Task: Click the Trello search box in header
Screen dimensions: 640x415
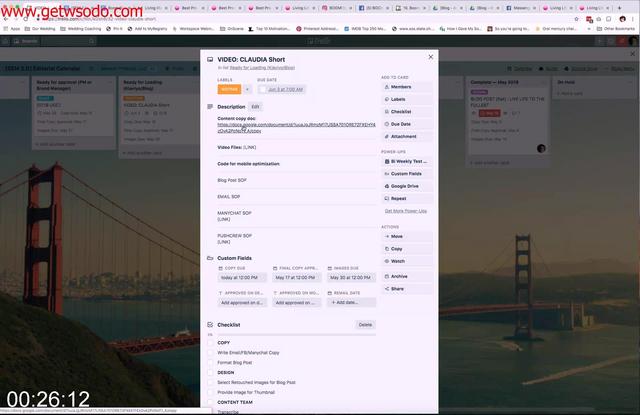Action: click(x=69, y=41)
